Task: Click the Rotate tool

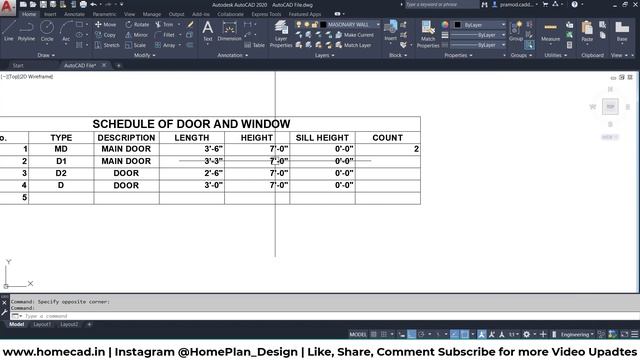Action: point(137,24)
